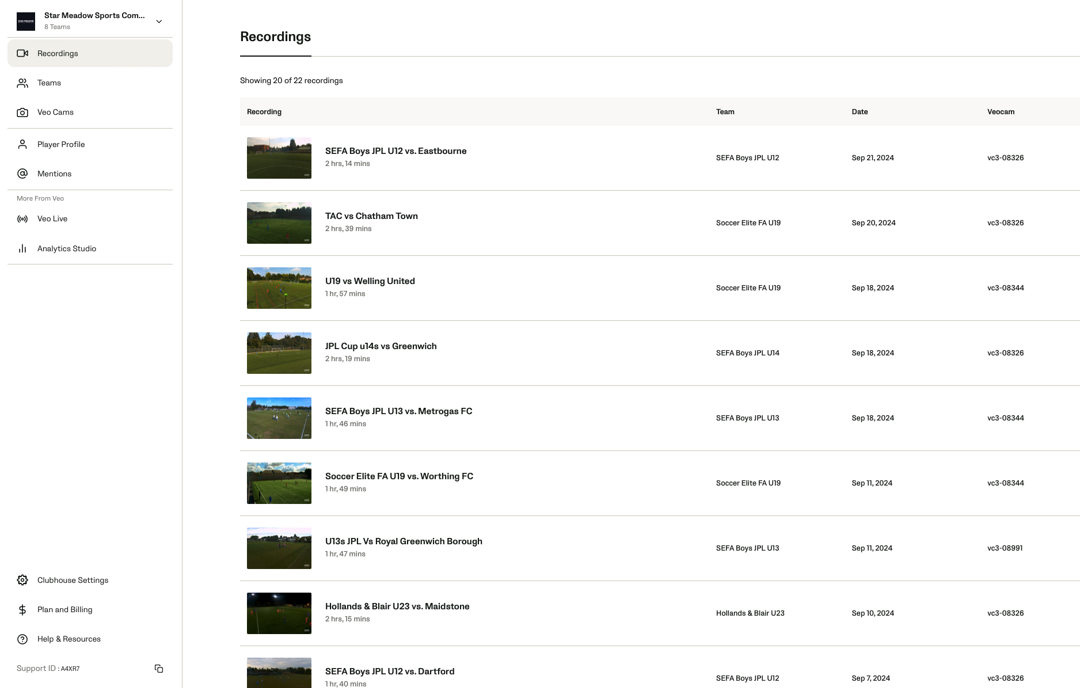Image resolution: width=1080 pixels, height=688 pixels.
Task: Click the Clubhouse Settings gear icon
Action: pos(22,580)
